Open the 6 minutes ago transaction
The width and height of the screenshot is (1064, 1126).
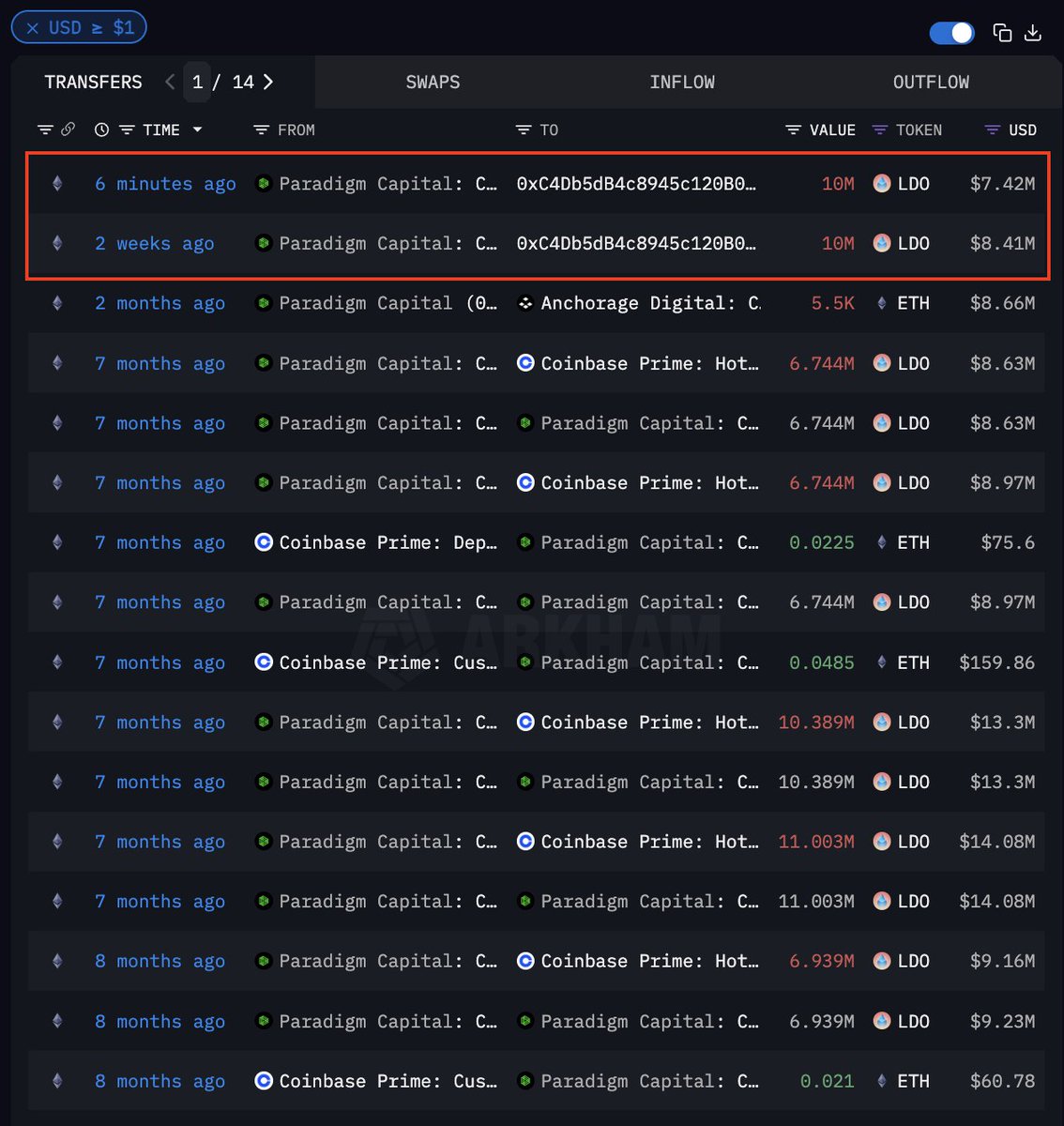tap(165, 184)
